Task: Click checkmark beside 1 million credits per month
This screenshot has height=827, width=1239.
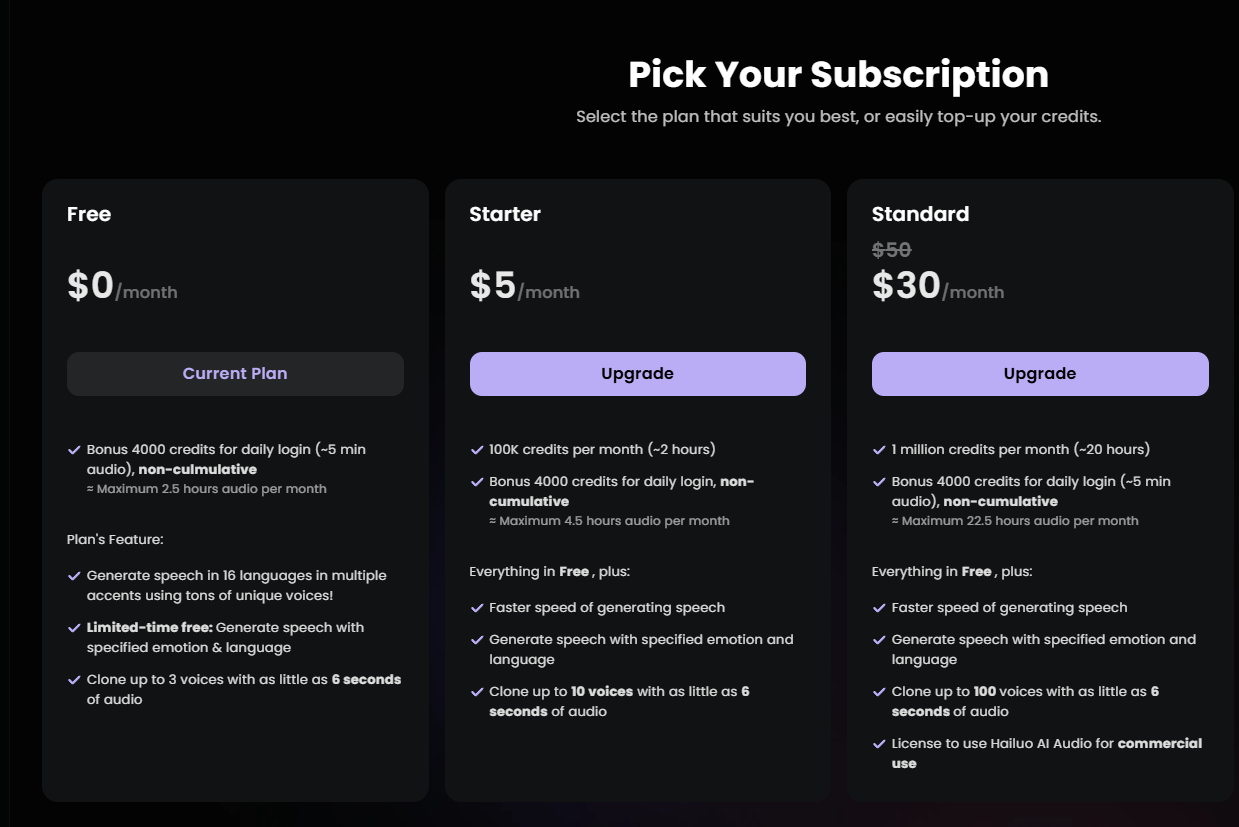Action: coord(879,450)
